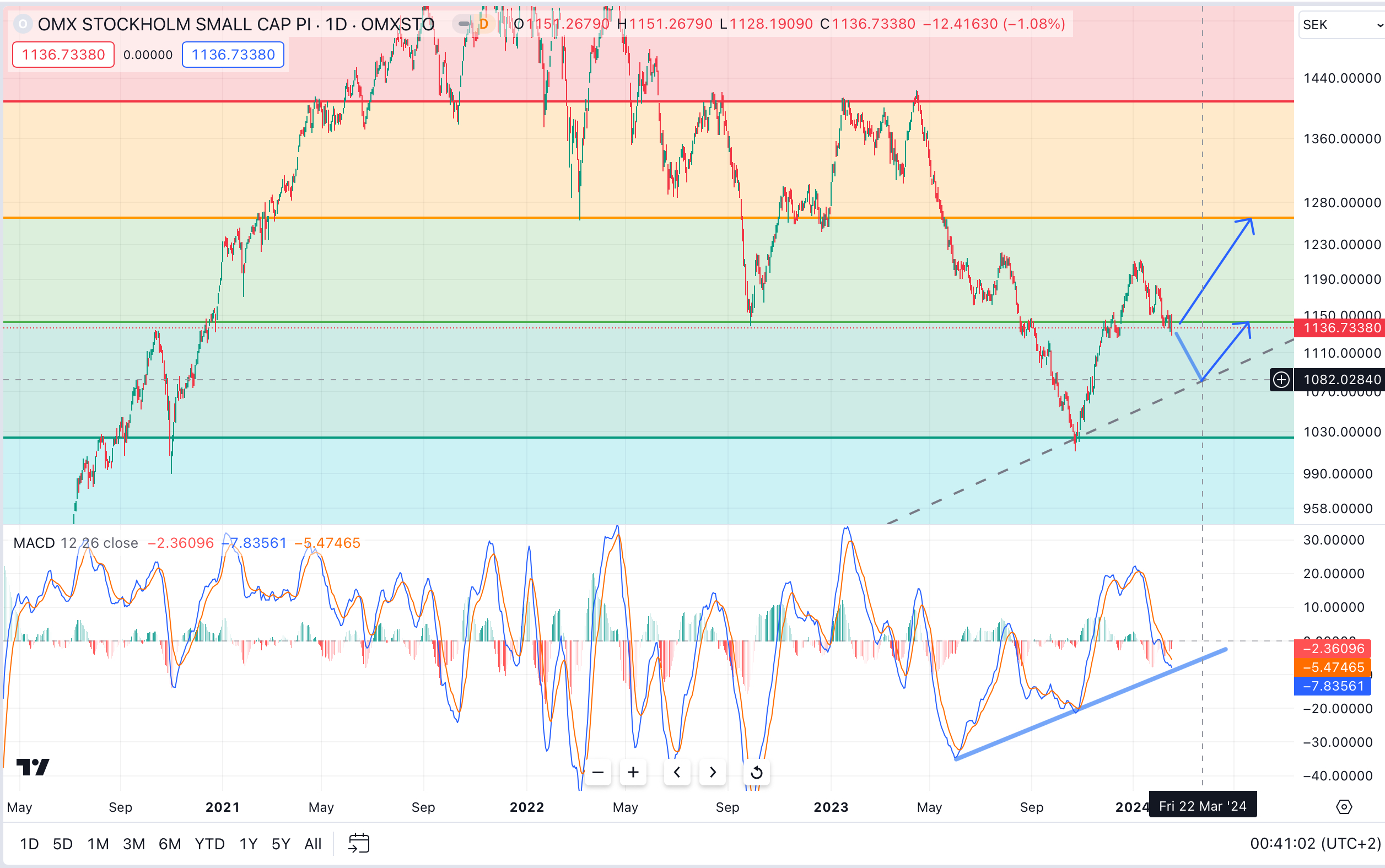Click the 990.00000 price axis label
Image resolution: width=1385 pixels, height=868 pixels.
tap(1338, 473)
